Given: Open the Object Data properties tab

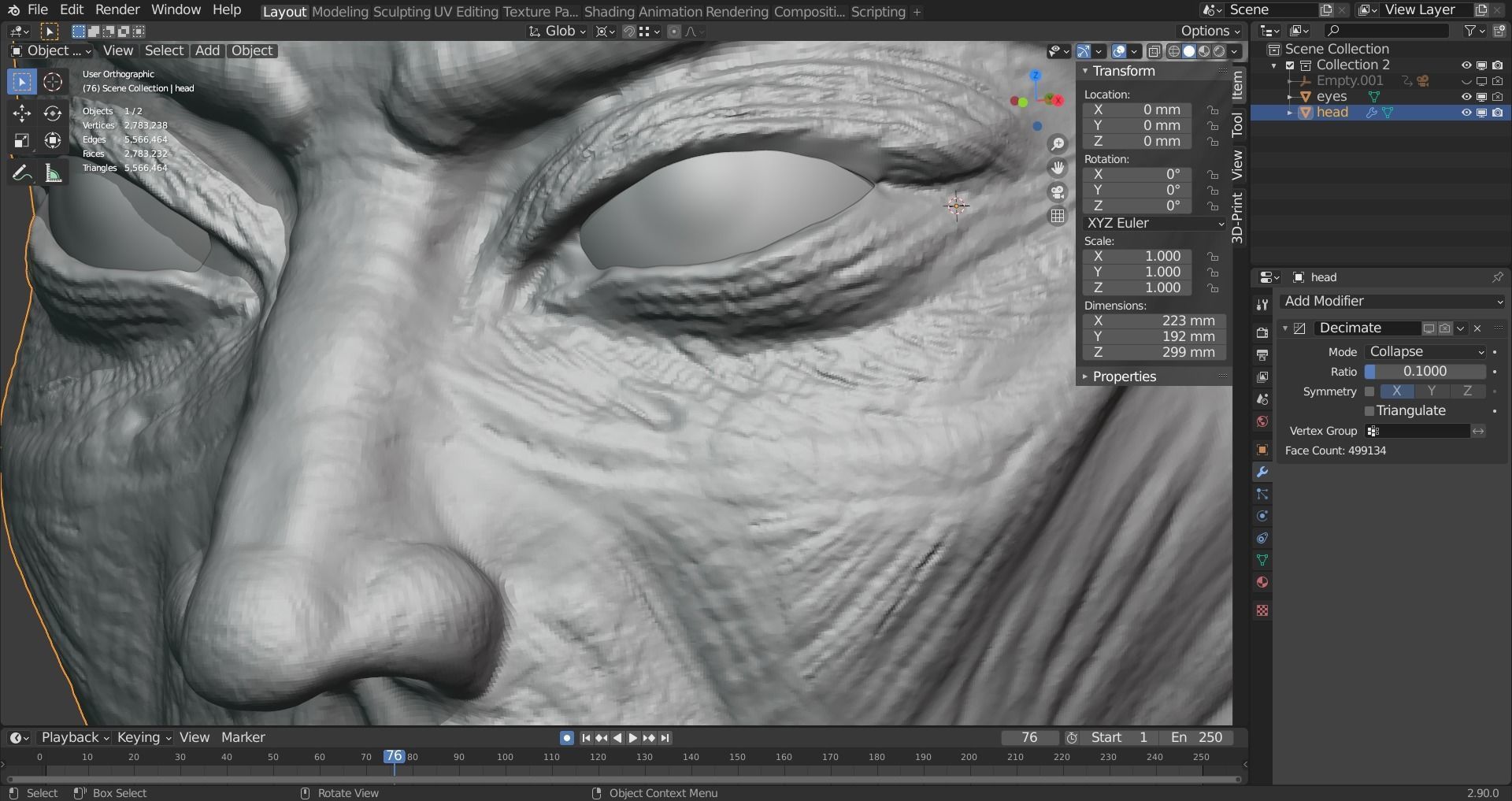Looking at the screenshot, I should pos(1262,560).
